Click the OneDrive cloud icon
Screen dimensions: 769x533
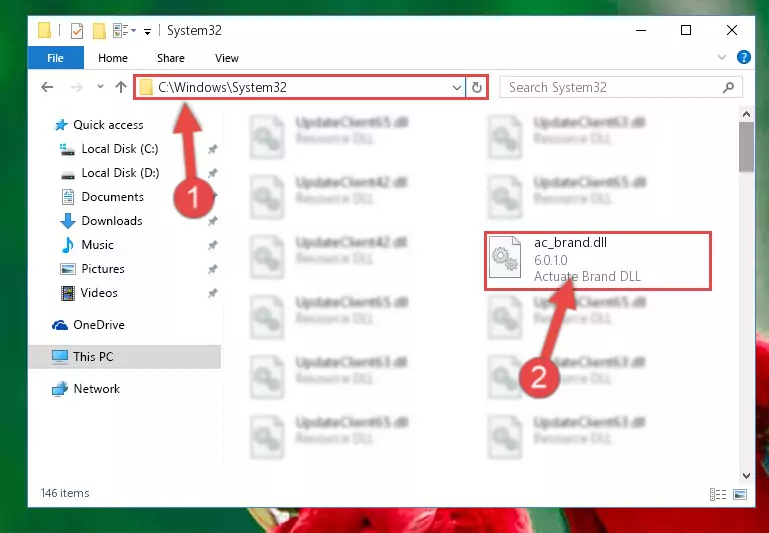[60, 325]
